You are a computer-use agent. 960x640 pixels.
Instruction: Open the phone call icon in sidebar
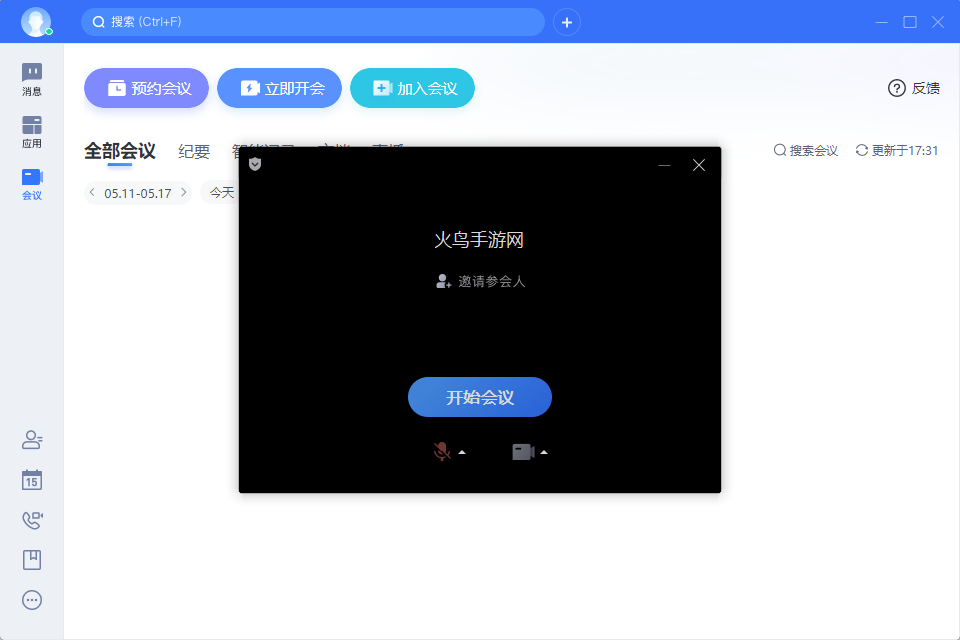coord(32,520)
